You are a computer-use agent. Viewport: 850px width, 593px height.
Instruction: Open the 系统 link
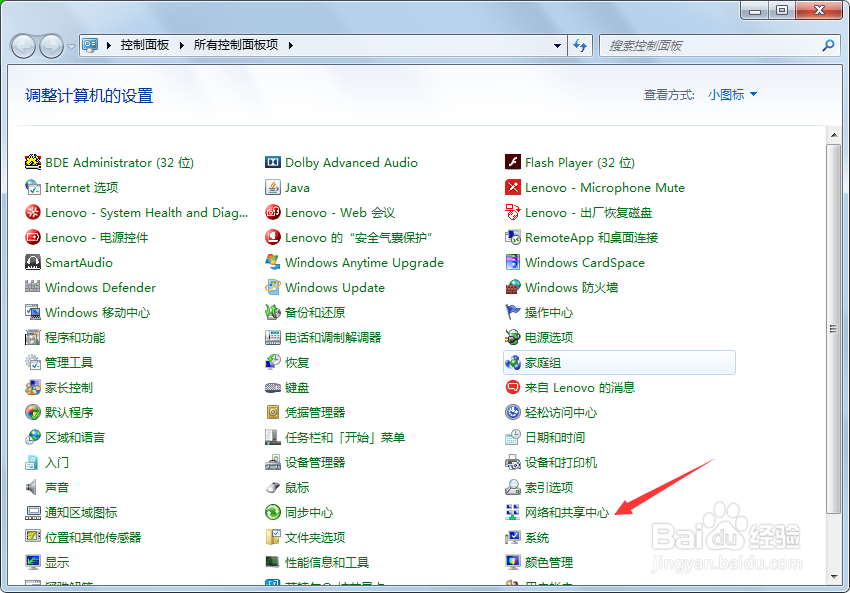point(537,538)
